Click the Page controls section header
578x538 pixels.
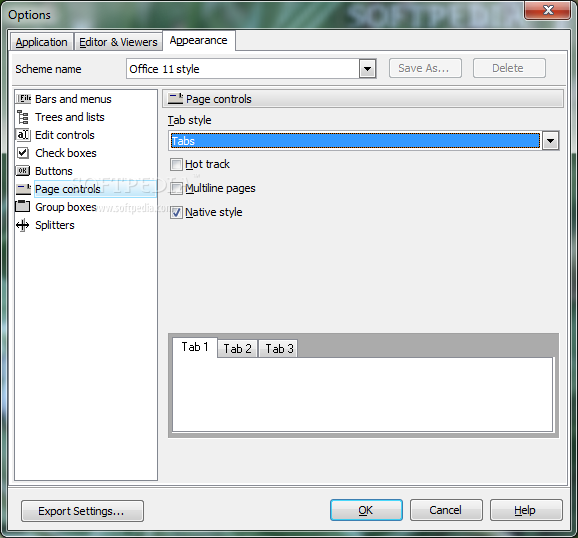363,99
